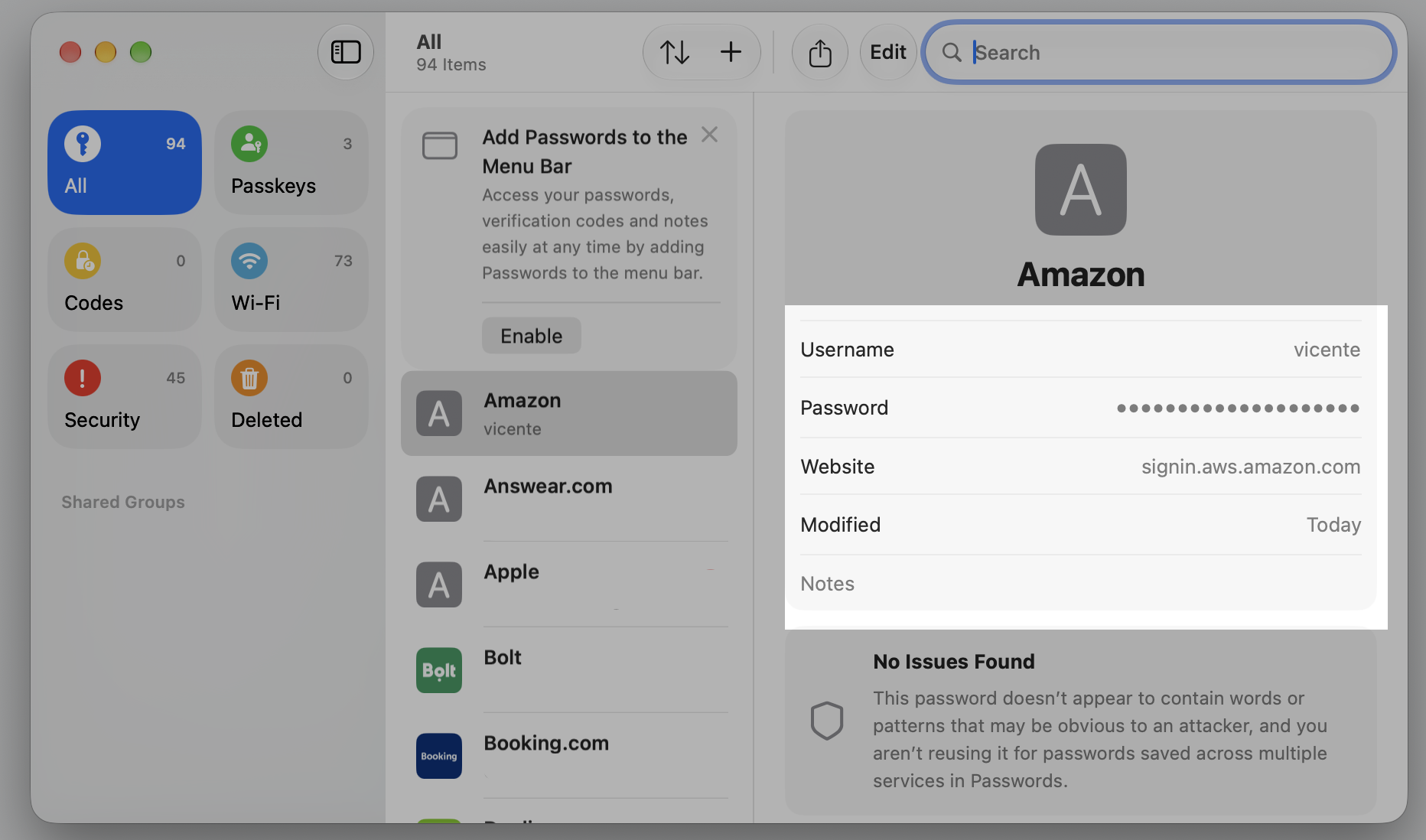This screenshot has height=840, width=1426.
Task: Click the blue Wi-Fi icon
Action: pos(249,261)
